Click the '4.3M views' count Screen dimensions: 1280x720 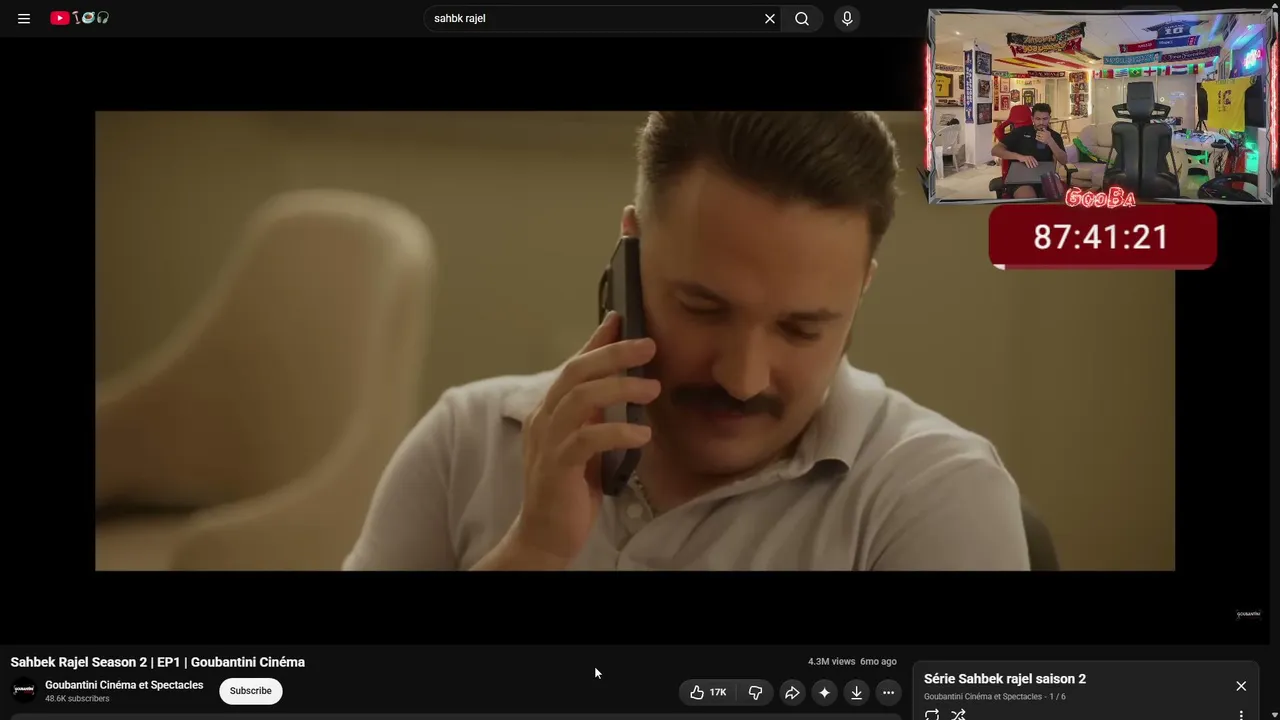click(x=832, y=662)
